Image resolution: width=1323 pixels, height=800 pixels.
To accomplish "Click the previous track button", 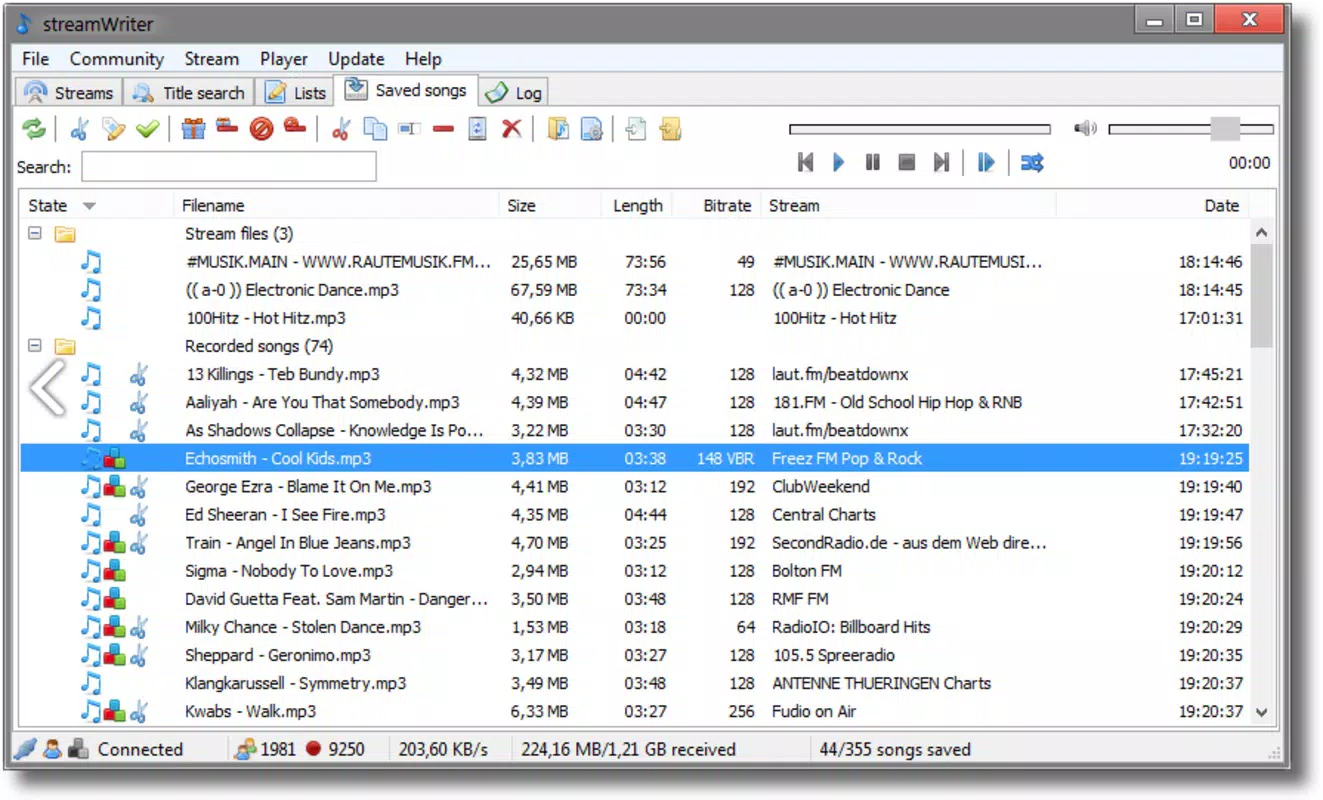I will 806,162.
